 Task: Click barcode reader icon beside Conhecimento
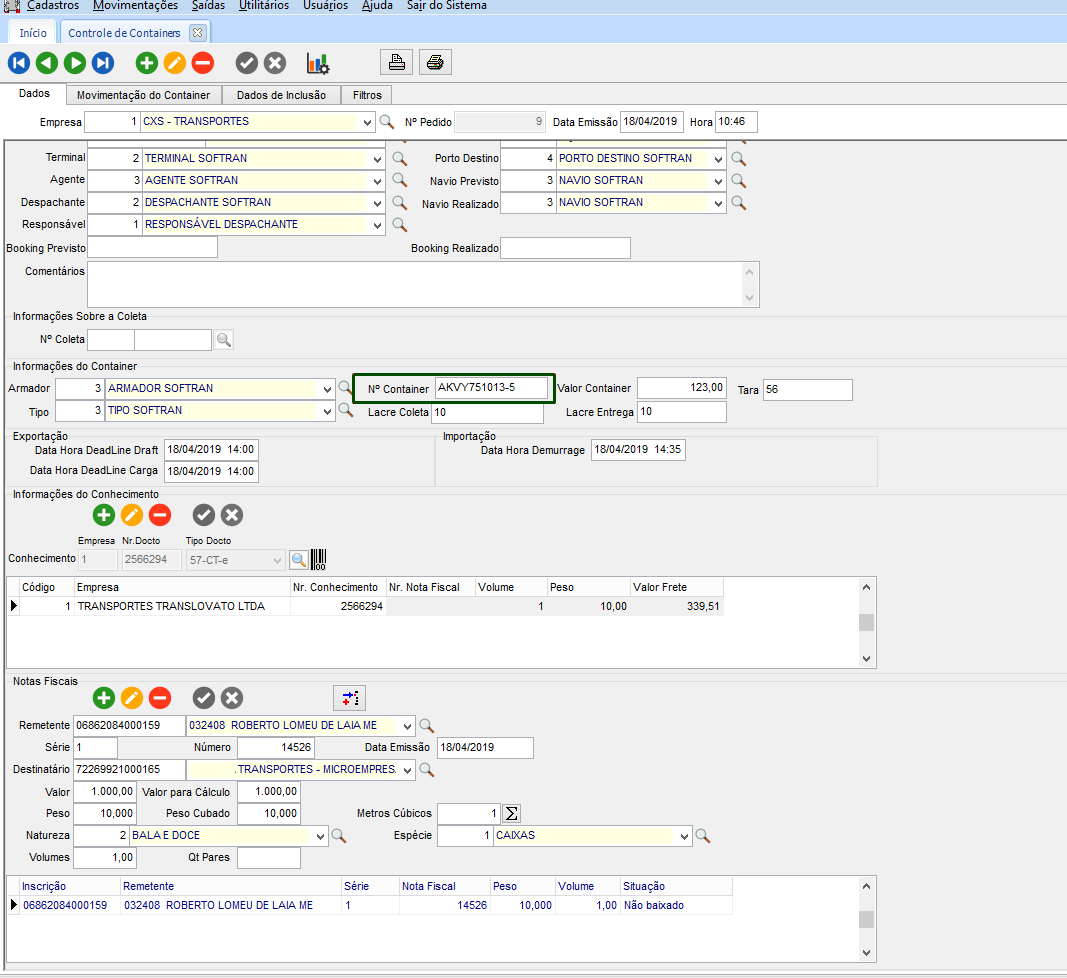(319, 559)
